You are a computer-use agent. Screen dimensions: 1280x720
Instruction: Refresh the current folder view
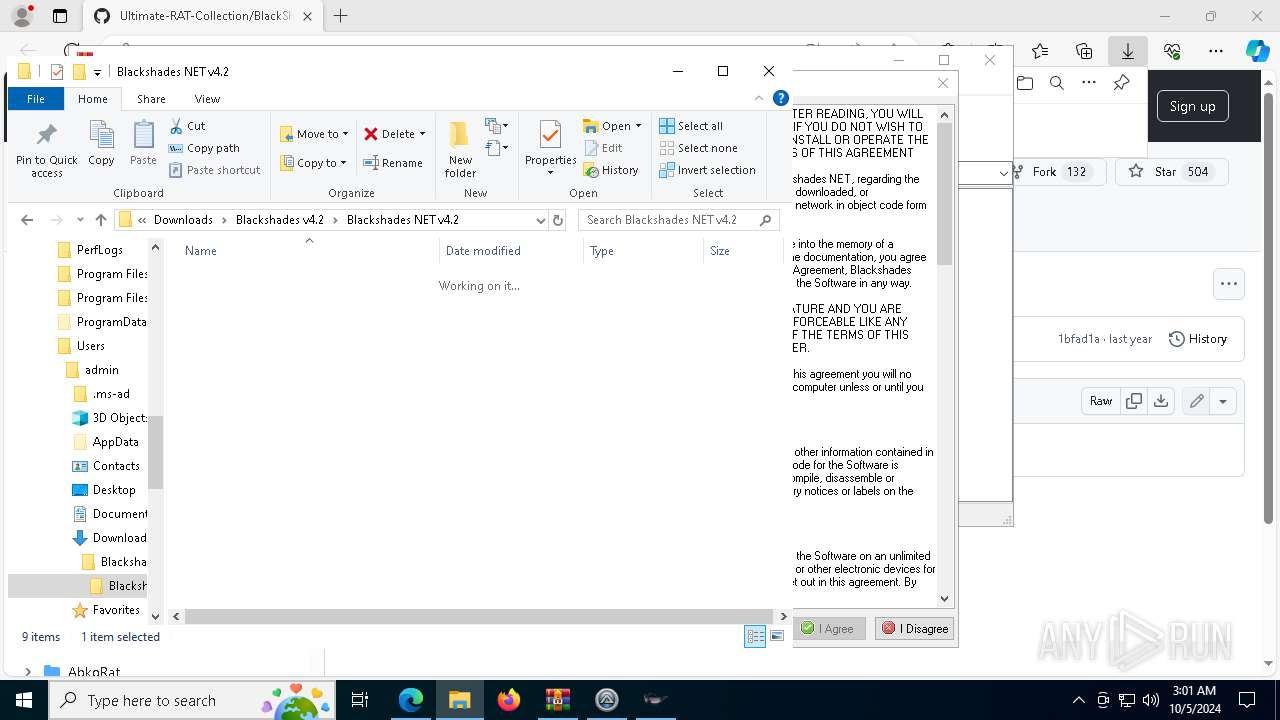[558, 220]
